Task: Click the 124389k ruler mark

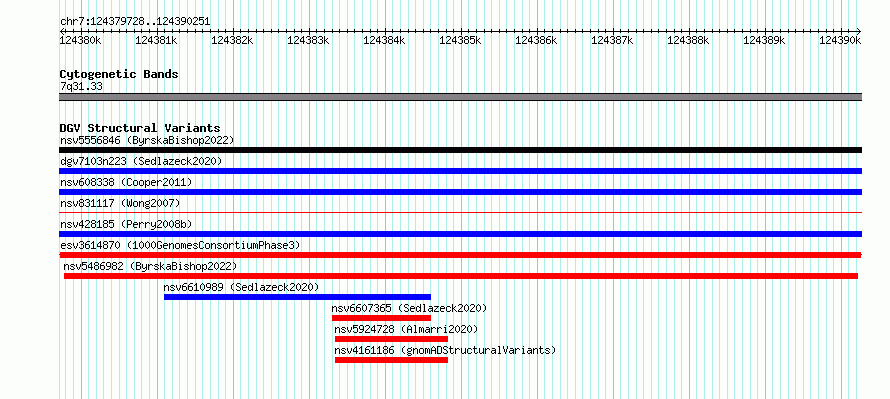Action: point(765,40)
